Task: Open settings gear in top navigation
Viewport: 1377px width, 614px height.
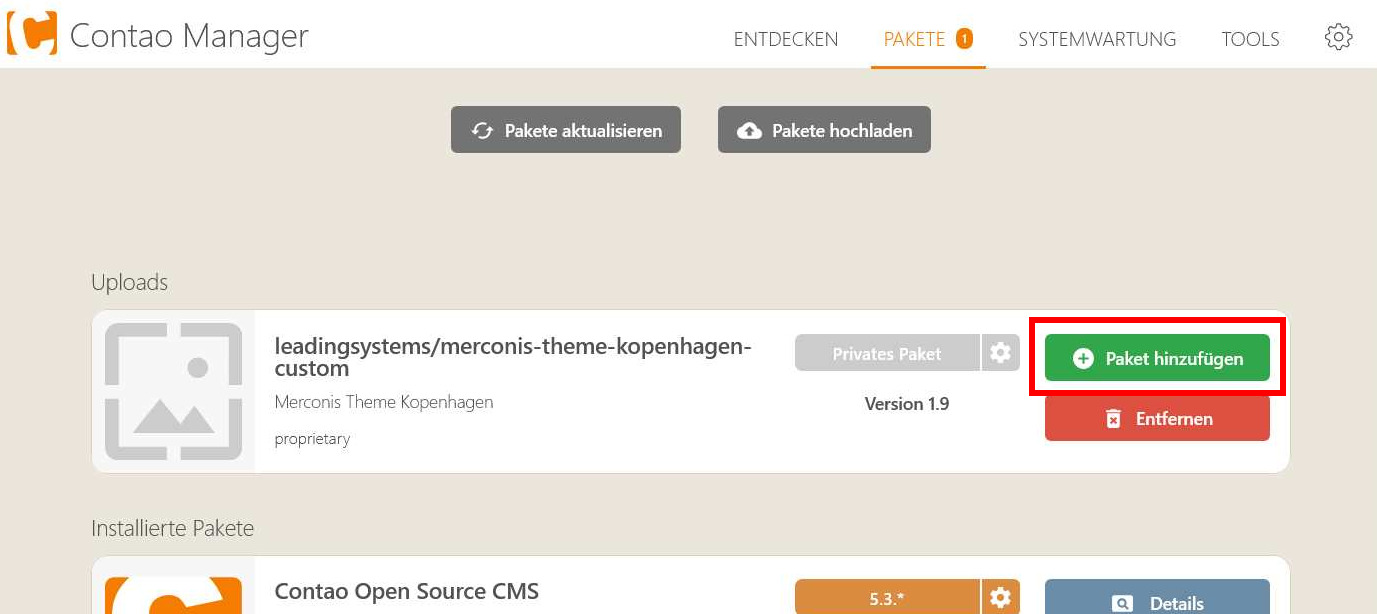Action: pos(1338,38)
